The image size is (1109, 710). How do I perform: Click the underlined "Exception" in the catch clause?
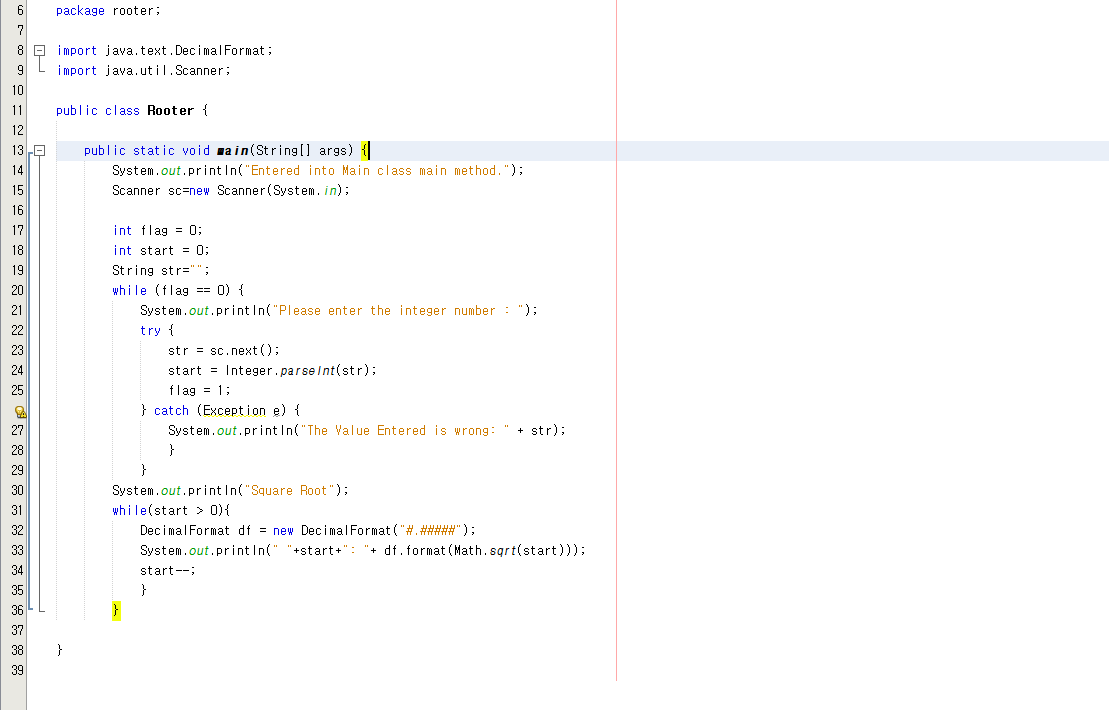click(234, 410)
